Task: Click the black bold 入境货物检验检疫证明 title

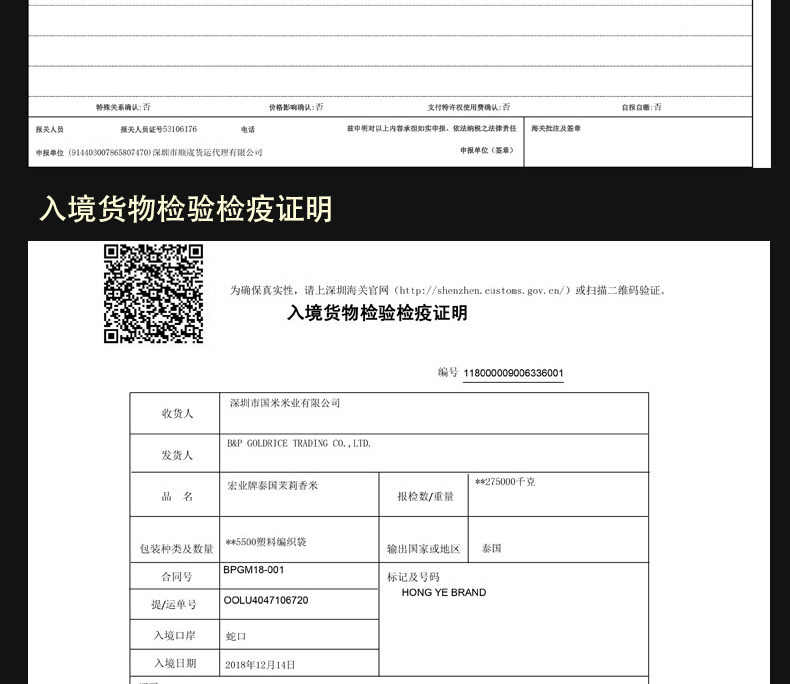Action: click(x=377, y=313)
